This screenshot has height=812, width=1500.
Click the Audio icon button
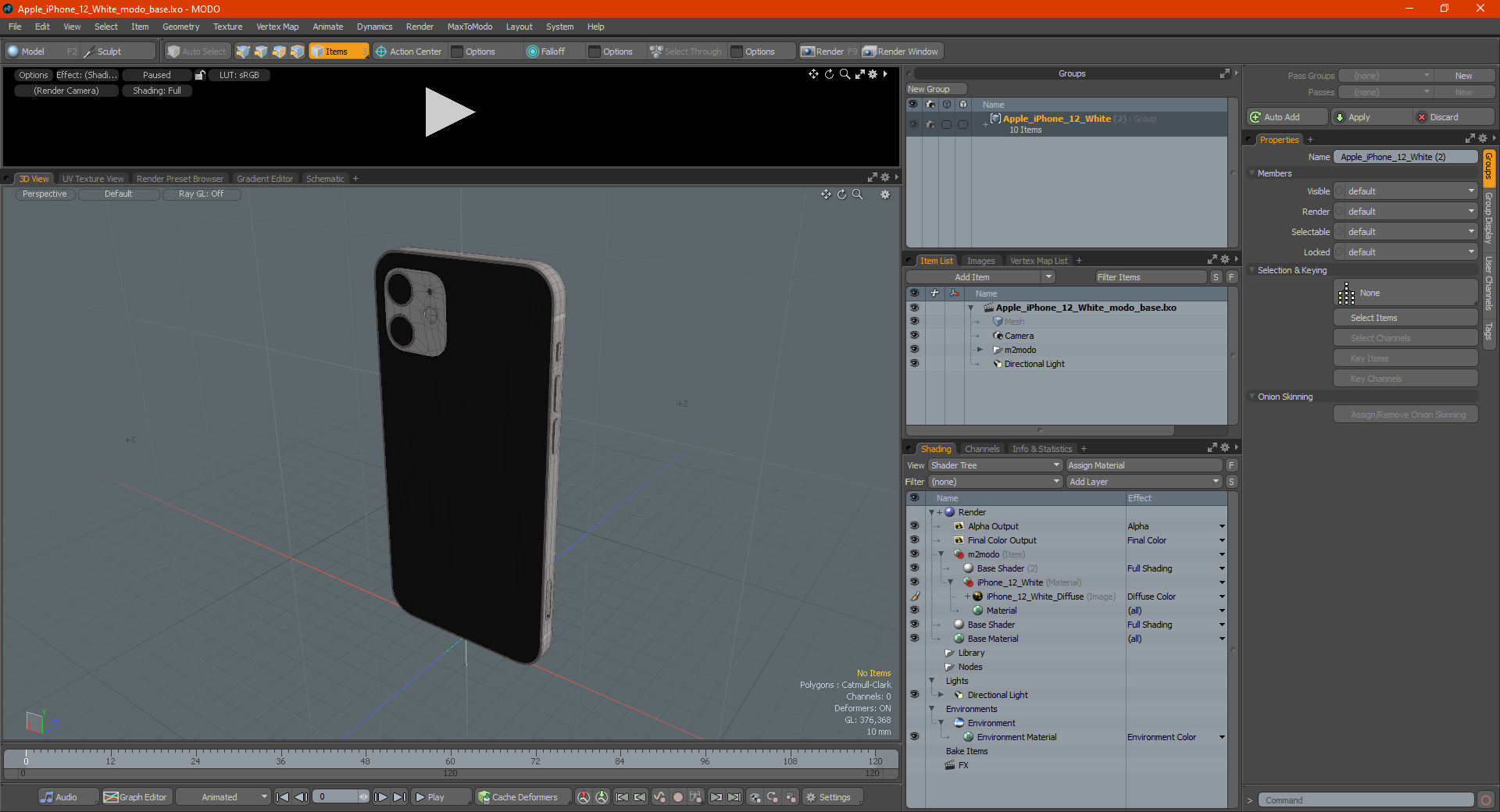click(x=48, y=797)
